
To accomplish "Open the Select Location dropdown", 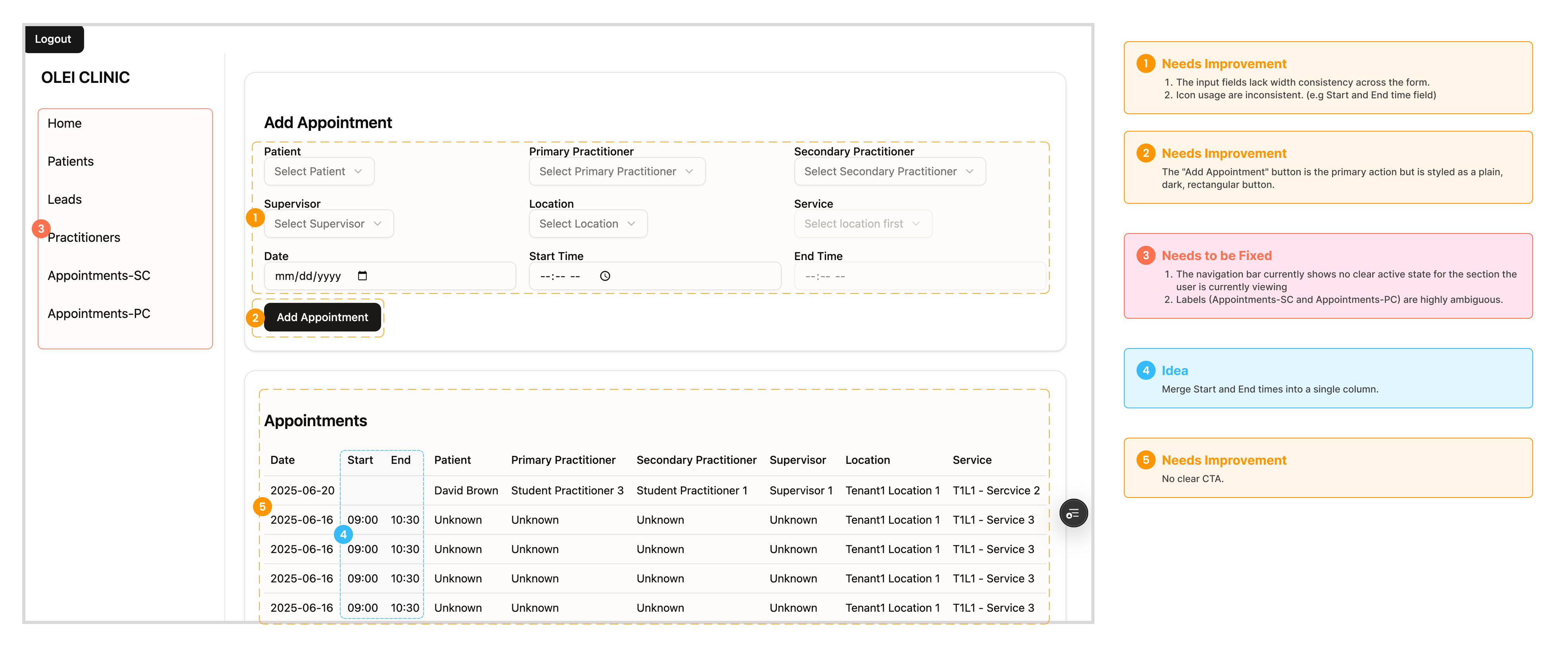I will tap(588, 224).
